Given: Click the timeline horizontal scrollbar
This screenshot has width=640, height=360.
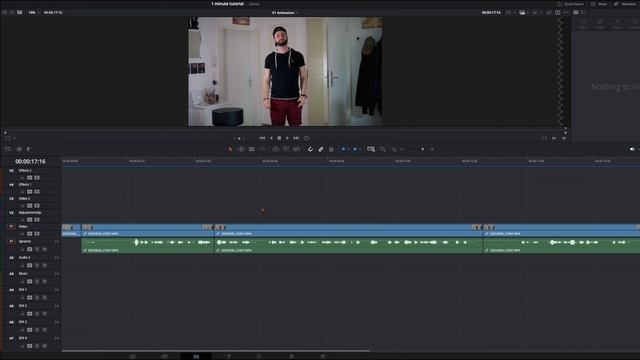Looking at the screenshot, I should [216, 351].
